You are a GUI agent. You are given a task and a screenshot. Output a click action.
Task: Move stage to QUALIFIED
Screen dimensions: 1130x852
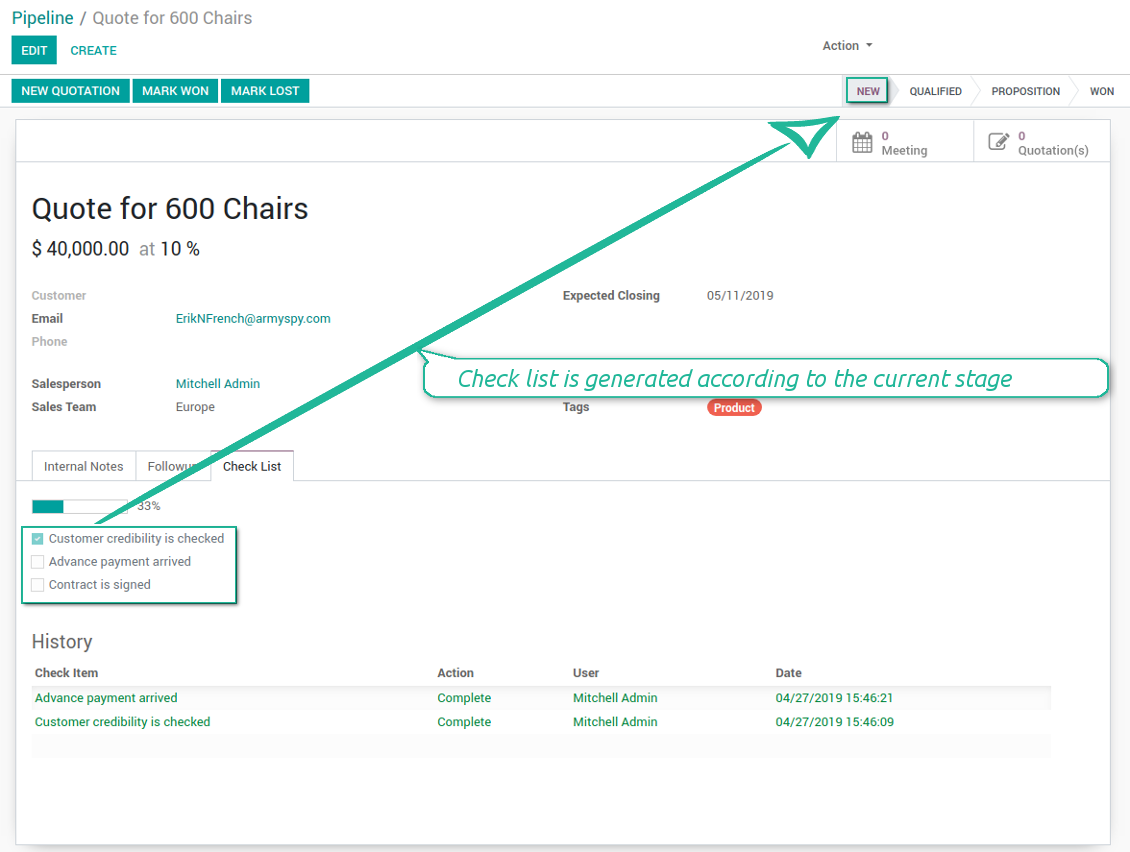click(x=935, y=92)
